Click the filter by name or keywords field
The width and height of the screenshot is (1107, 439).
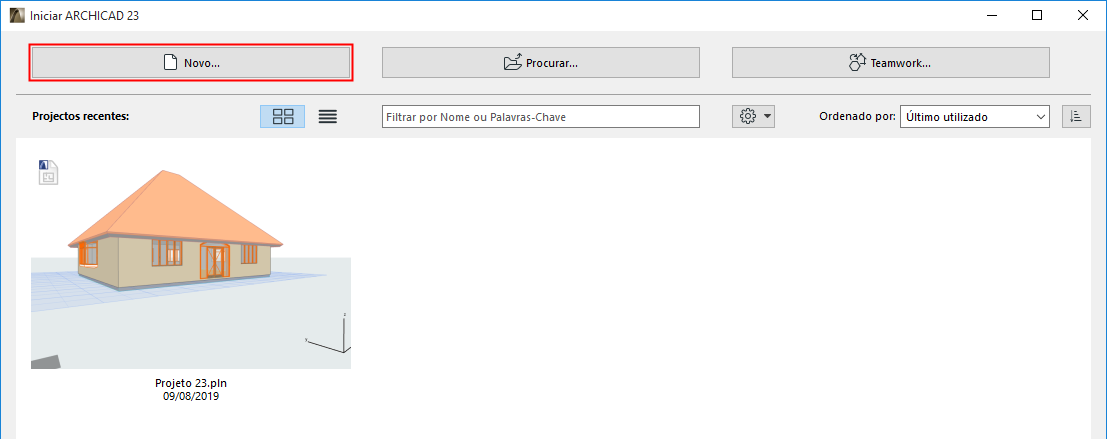(541, 116)
